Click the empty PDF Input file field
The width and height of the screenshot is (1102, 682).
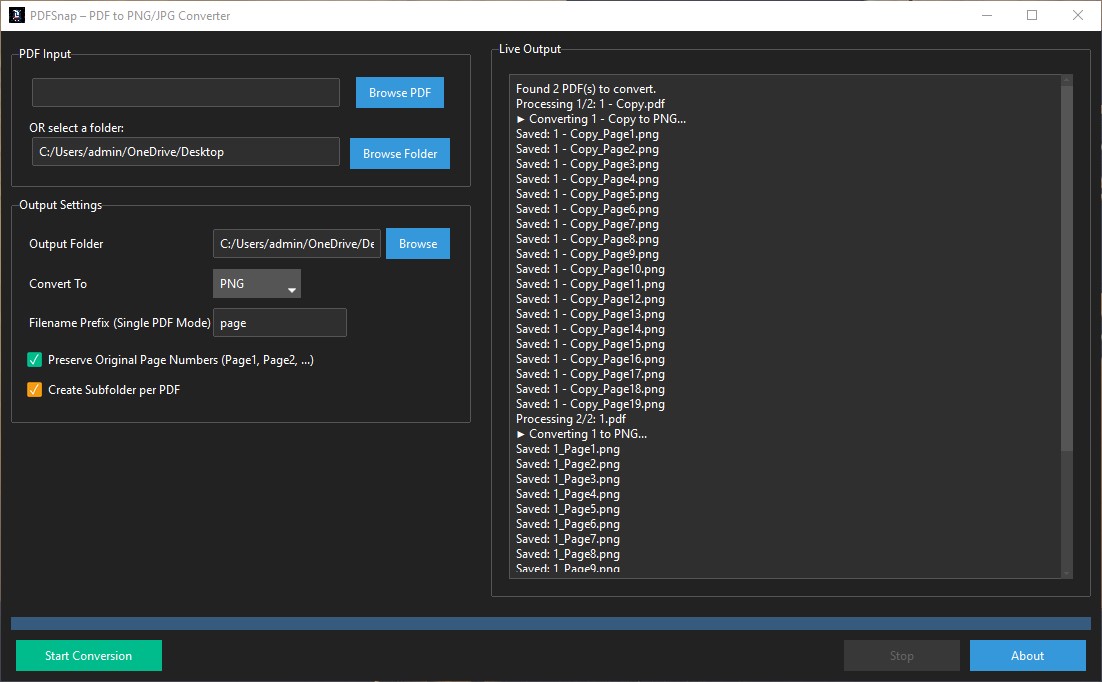coord(185,92)
